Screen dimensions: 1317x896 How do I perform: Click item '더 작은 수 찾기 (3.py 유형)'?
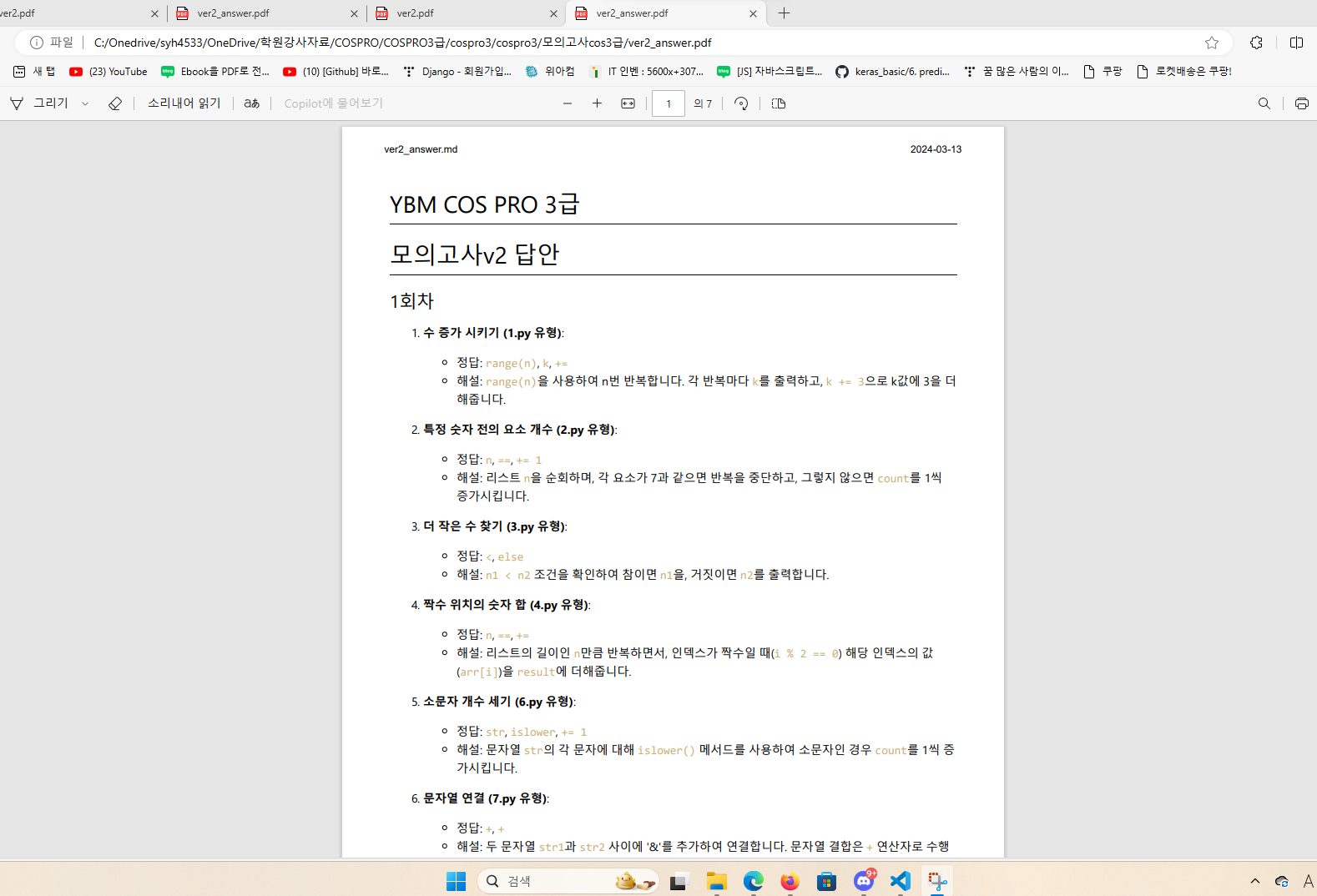click(495, 526)
